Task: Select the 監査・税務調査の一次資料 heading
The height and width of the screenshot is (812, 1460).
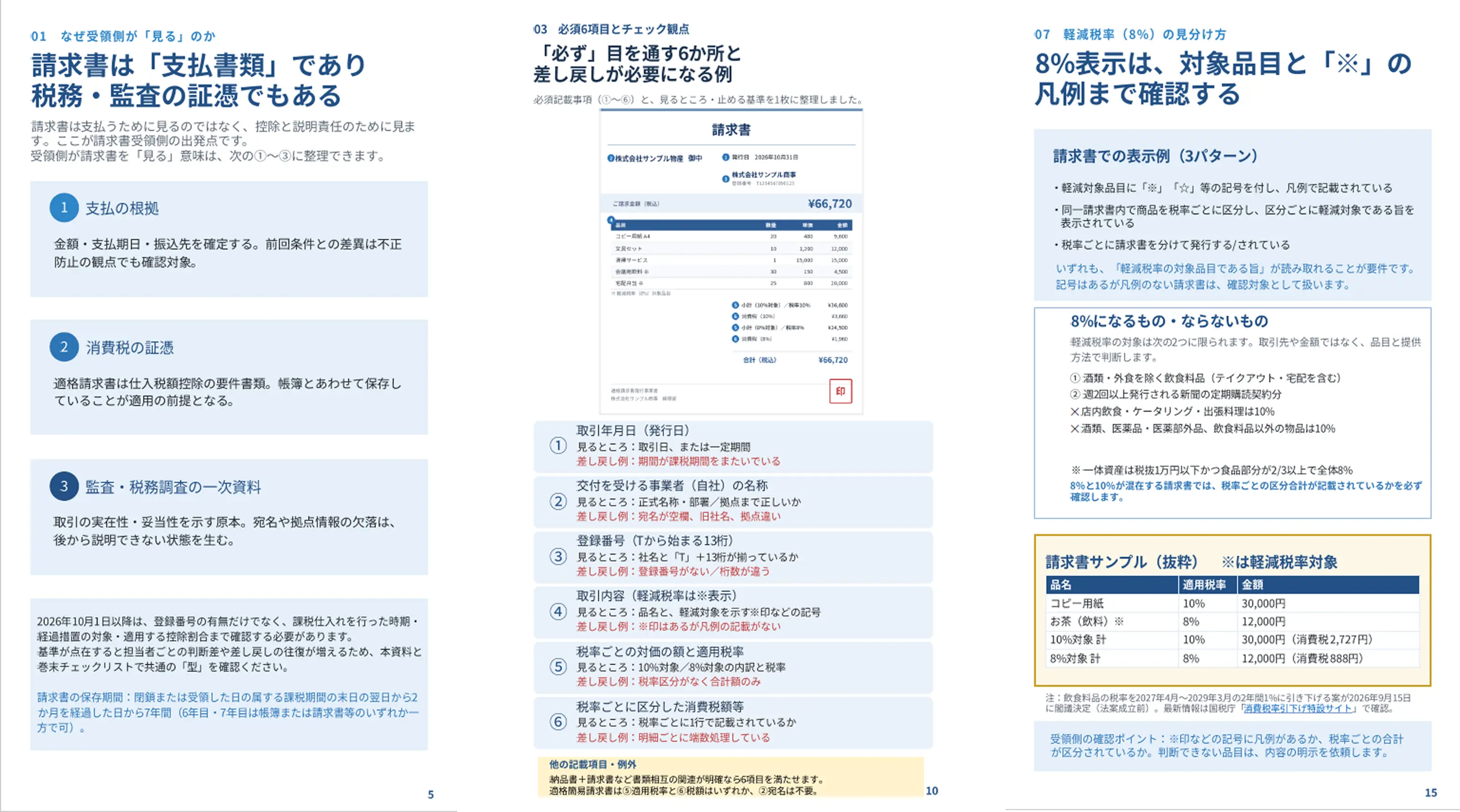Action: (x=173, y=487)
